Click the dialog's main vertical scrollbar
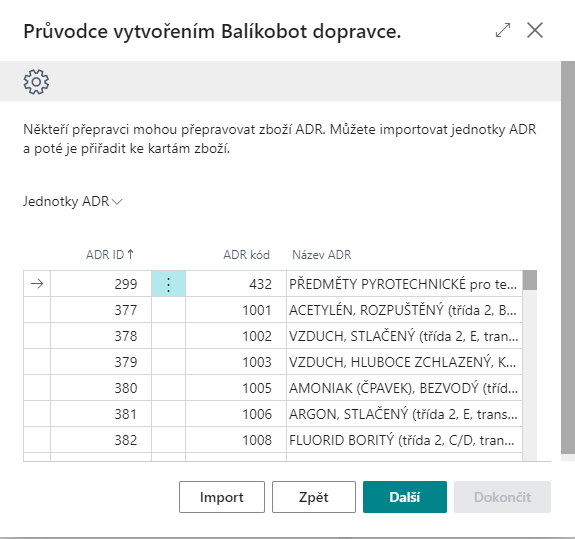The image size is (575, 539). tap(568, 257)
